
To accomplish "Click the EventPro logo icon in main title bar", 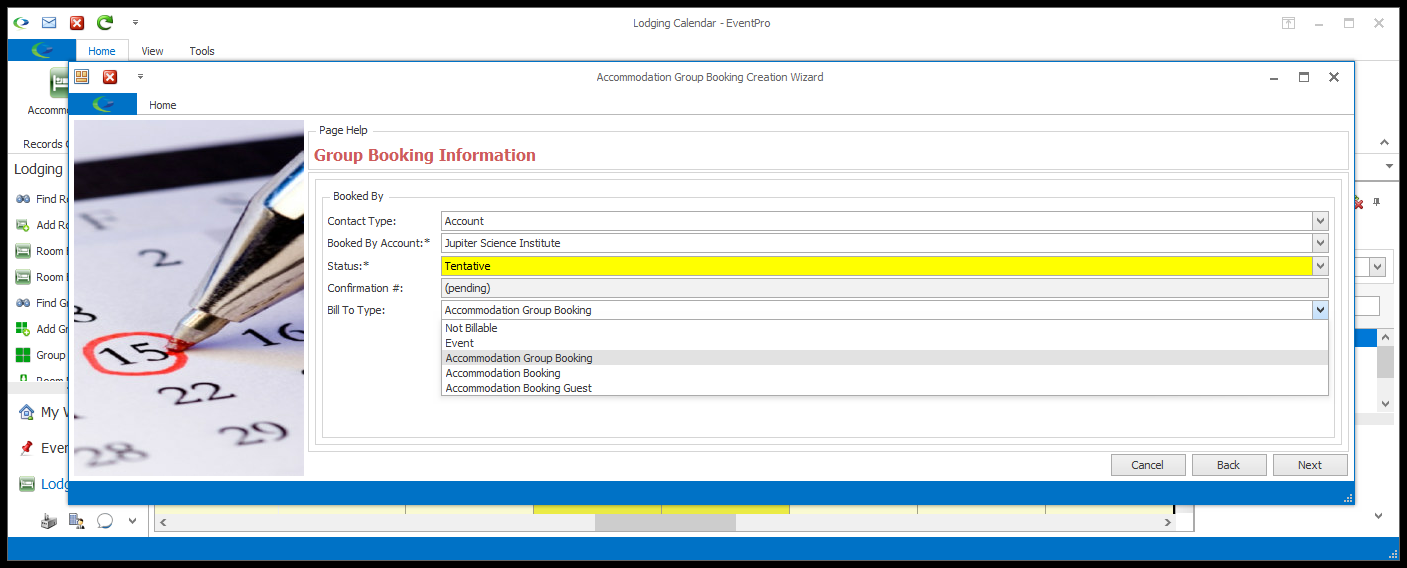I will tap(21, 22).
